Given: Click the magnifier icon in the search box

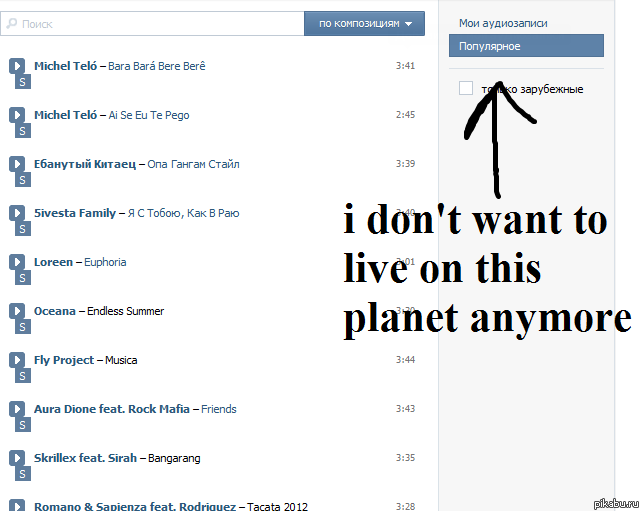Looking at the screenshot, I should [13, 23].
